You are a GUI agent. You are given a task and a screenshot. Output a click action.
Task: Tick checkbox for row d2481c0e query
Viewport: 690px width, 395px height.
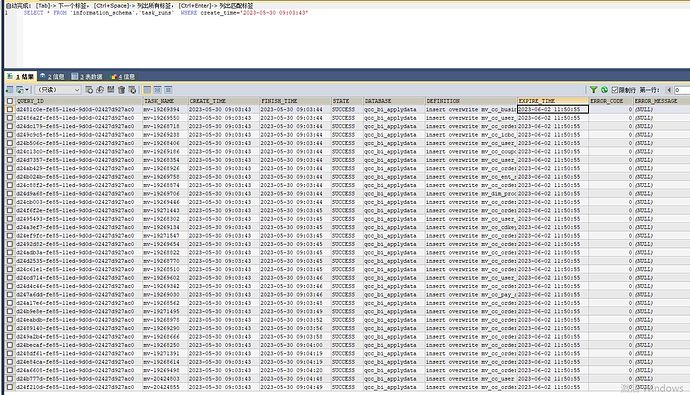(10, 109)
